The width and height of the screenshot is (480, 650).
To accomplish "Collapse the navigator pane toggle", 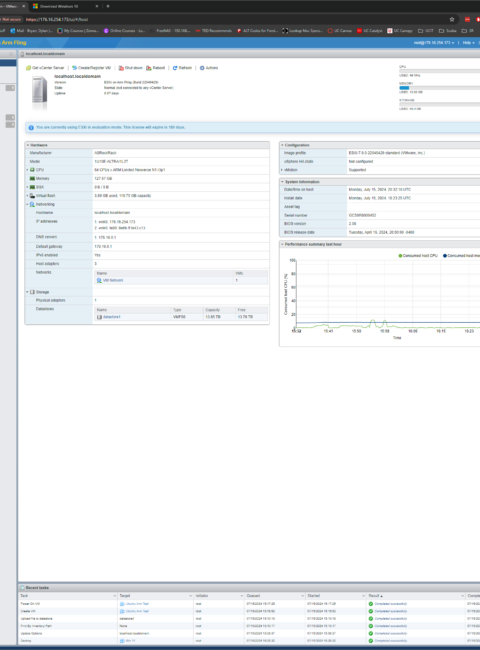I will 11,54.
